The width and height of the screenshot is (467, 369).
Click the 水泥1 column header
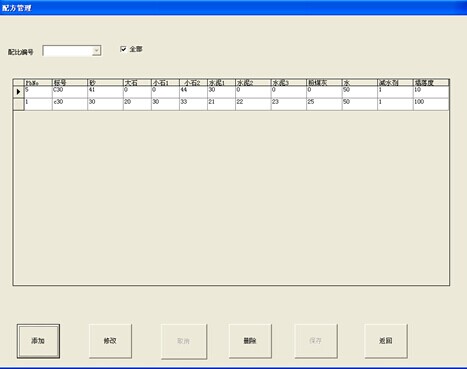click(x=221, y=83)
